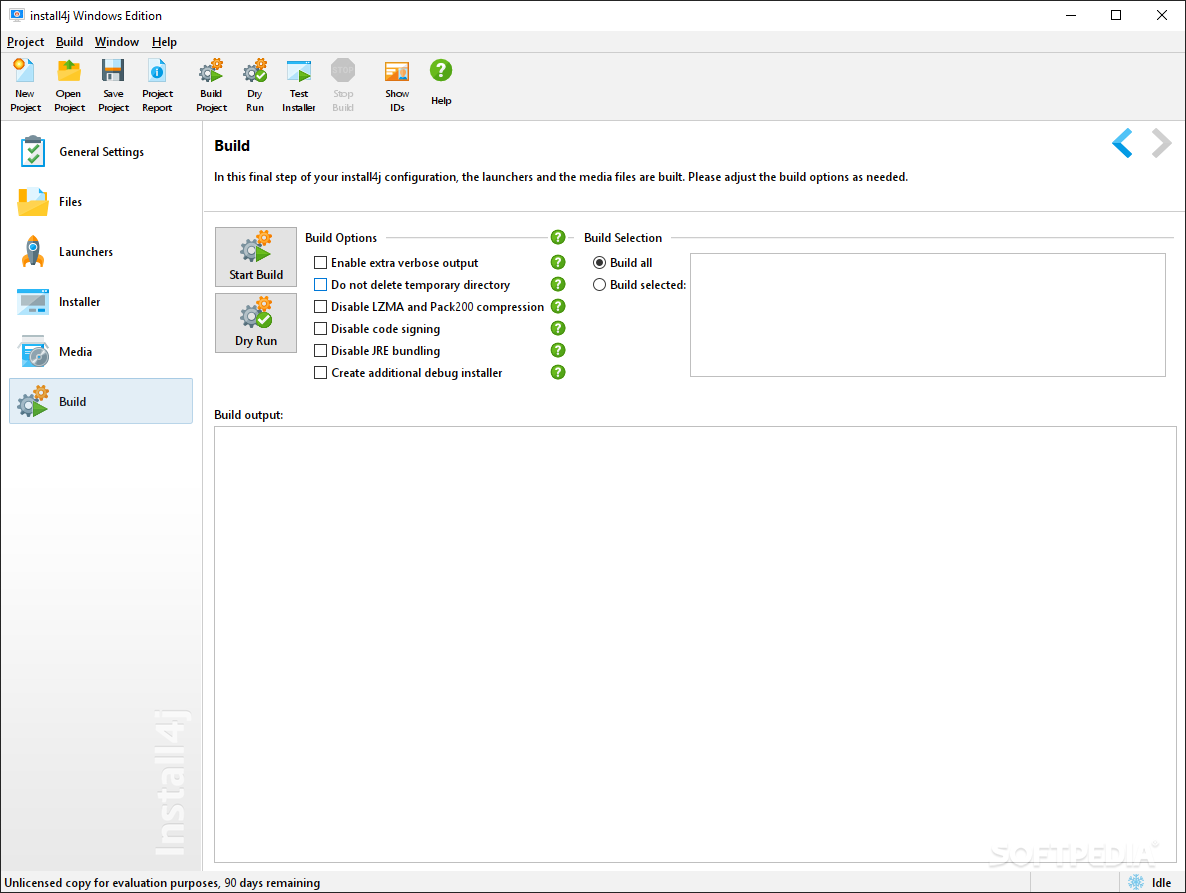Screen dimensions: 1186x893
Task: Show help for additional debug installer
Action: pos(558,372)
